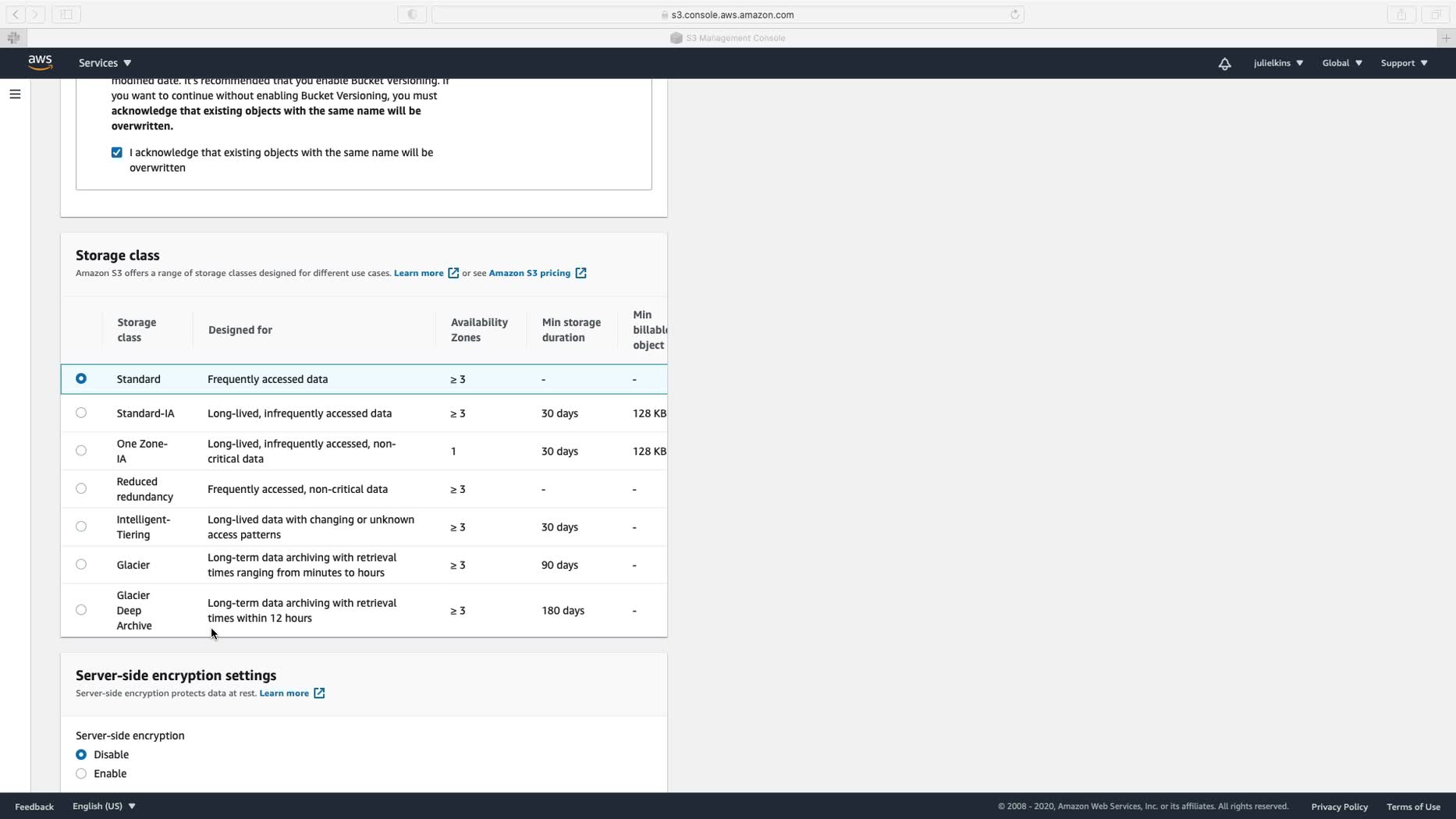Open the Safari share icon

coord(1401,14)
